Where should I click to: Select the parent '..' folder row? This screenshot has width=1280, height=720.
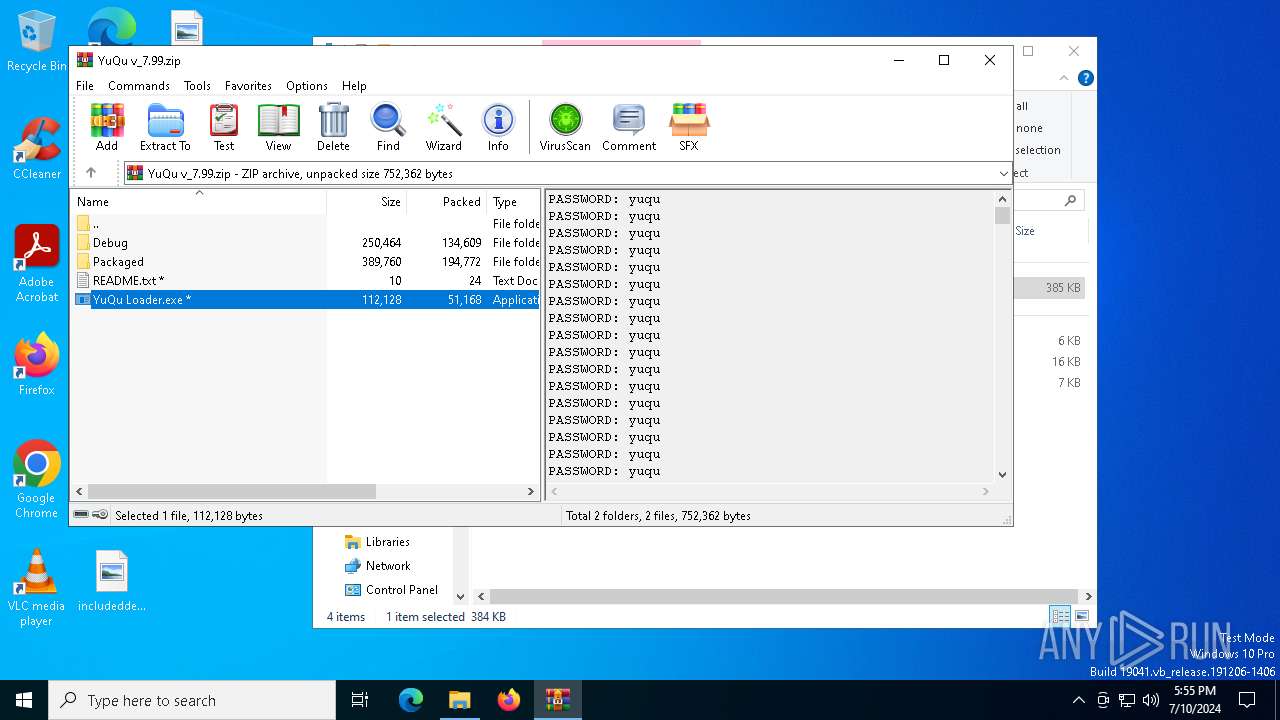click(x=307, y=223)
